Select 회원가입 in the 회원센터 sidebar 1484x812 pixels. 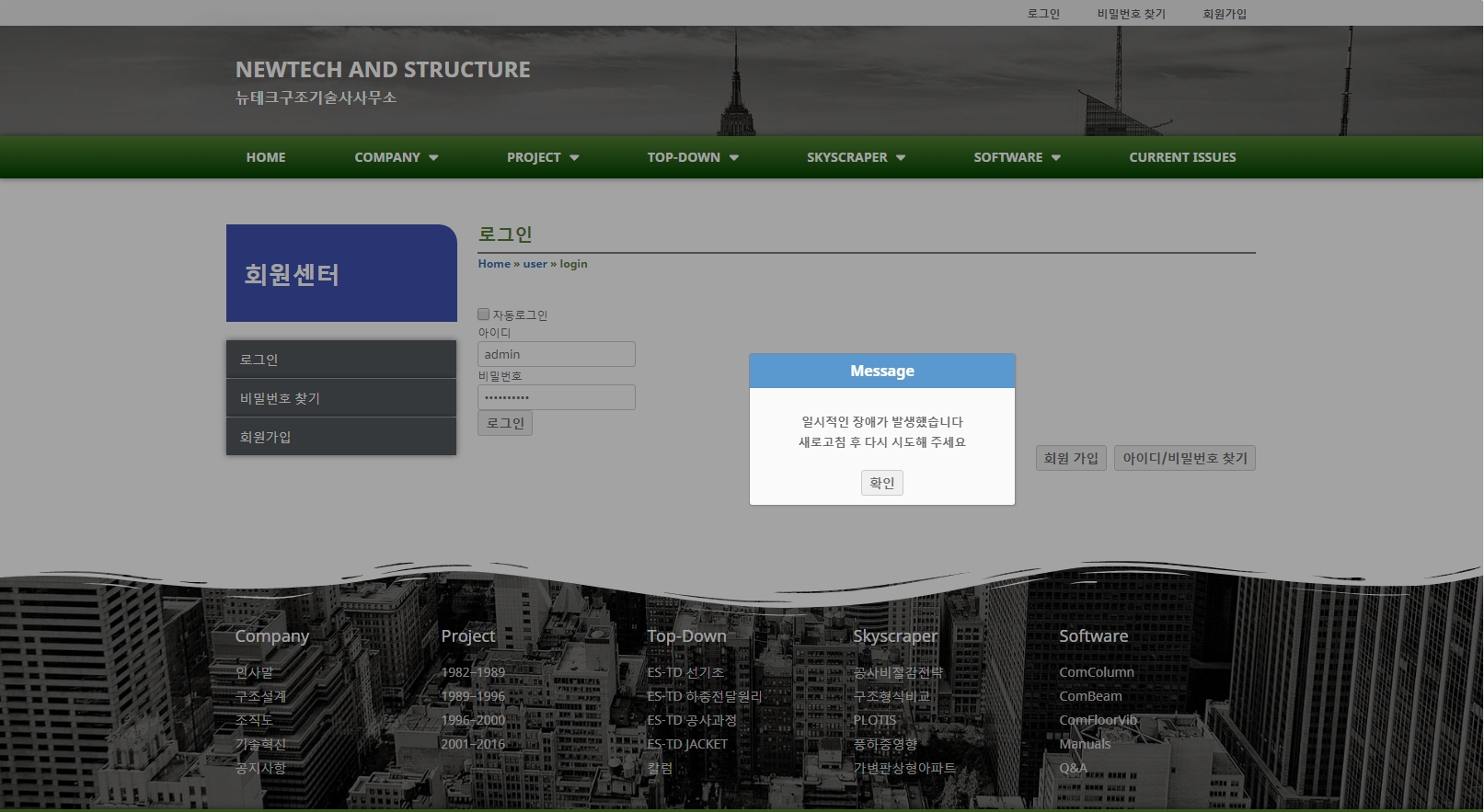coord(341,437)
